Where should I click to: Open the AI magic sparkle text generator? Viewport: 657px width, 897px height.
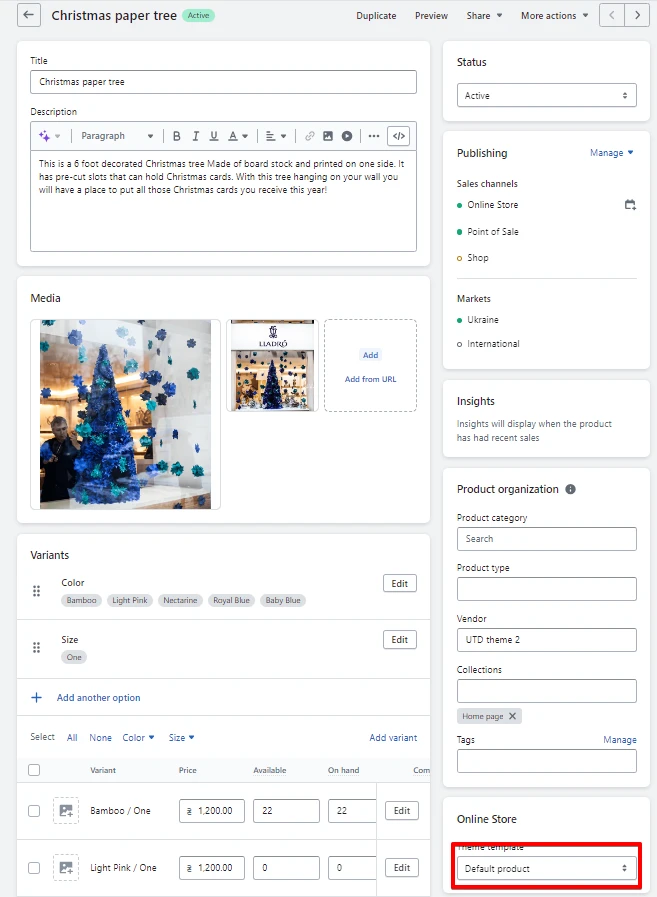(49, 136)
